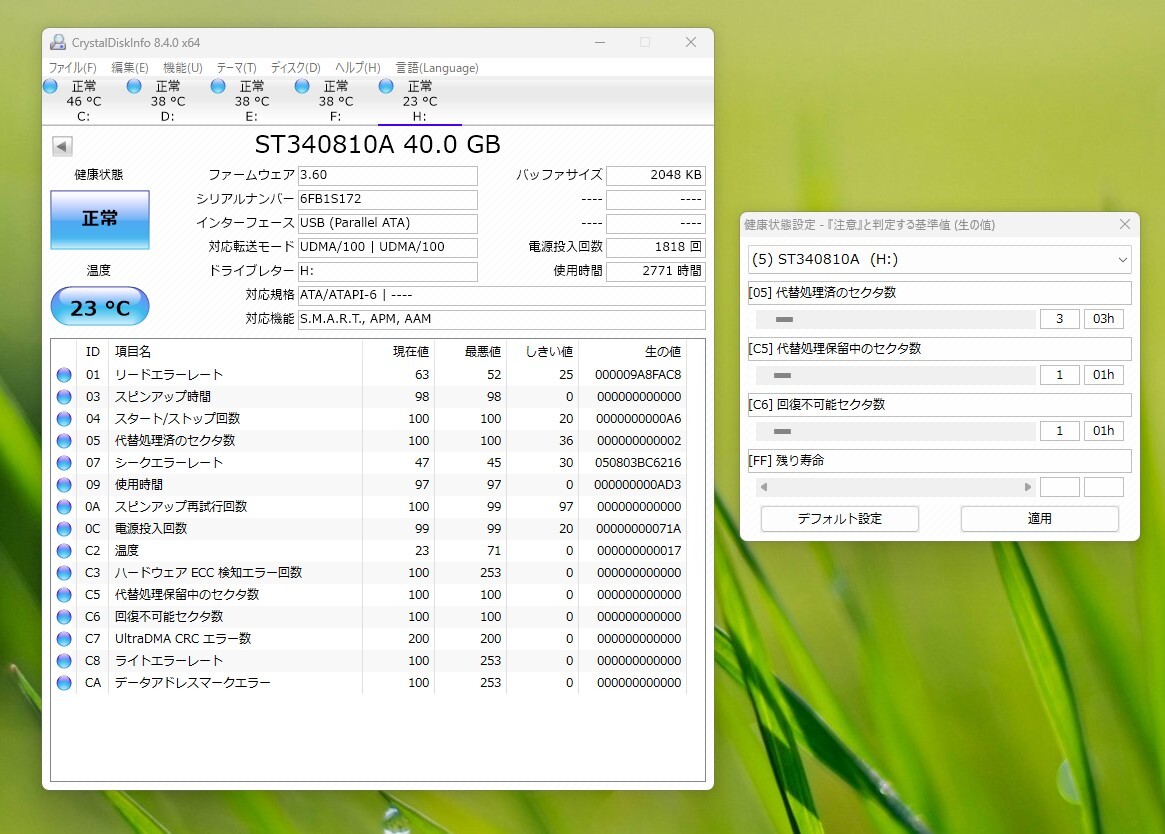Click [05] threshold value field showing 3
The width and height of the screenshot is (1165, 834).
pyautogui.click(x=1059, y=320)
